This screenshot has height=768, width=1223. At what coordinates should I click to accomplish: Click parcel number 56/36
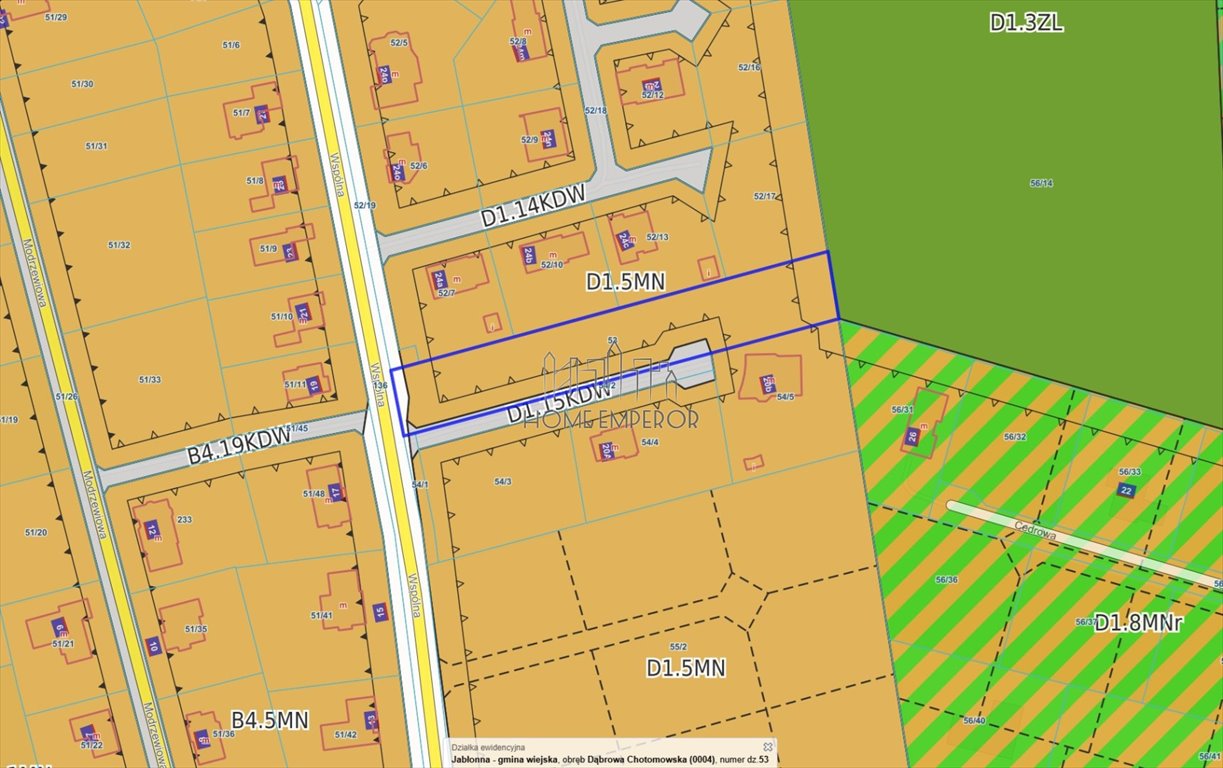pos(946,580)
